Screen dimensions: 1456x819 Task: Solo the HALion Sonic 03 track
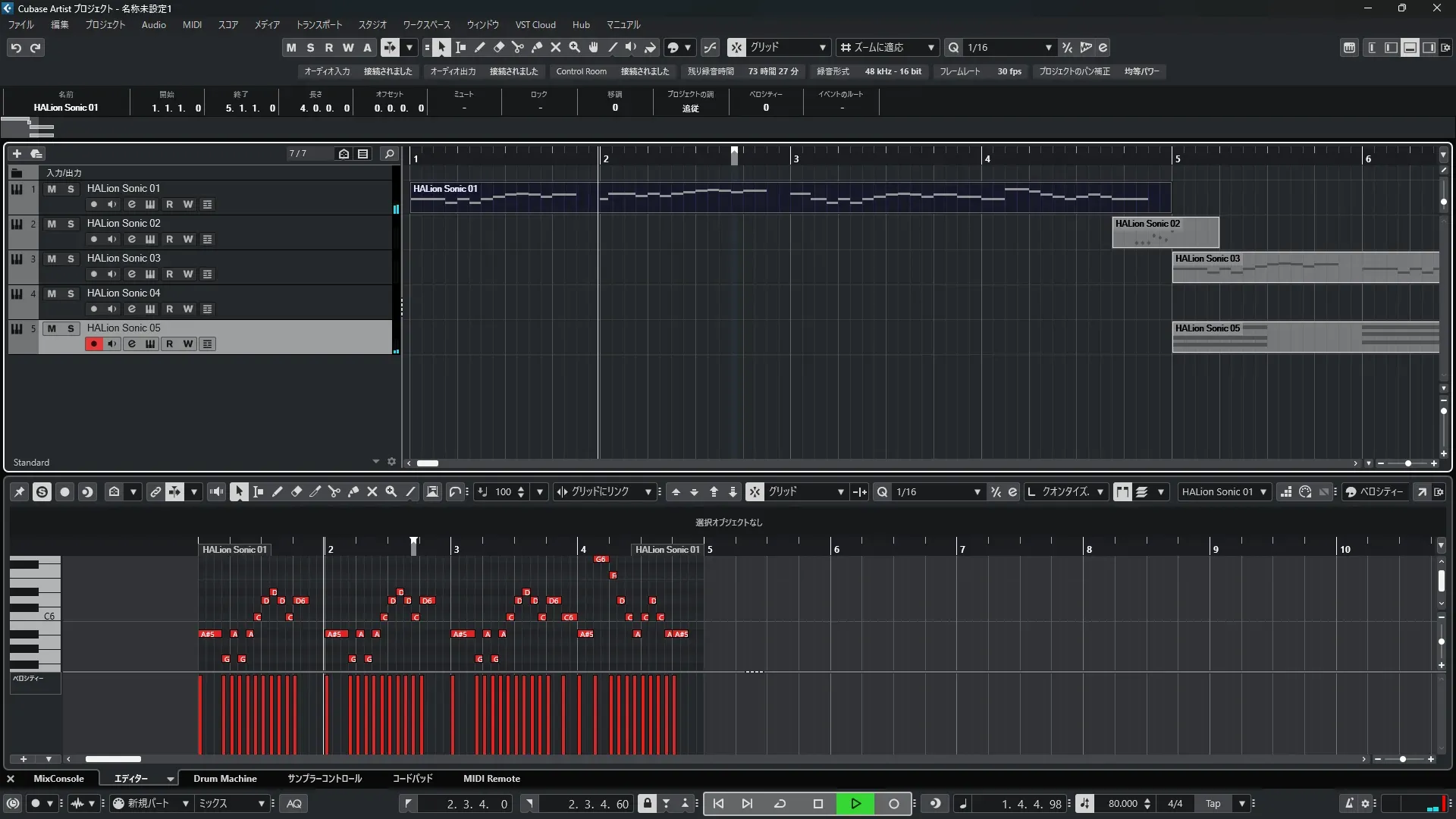71,259
